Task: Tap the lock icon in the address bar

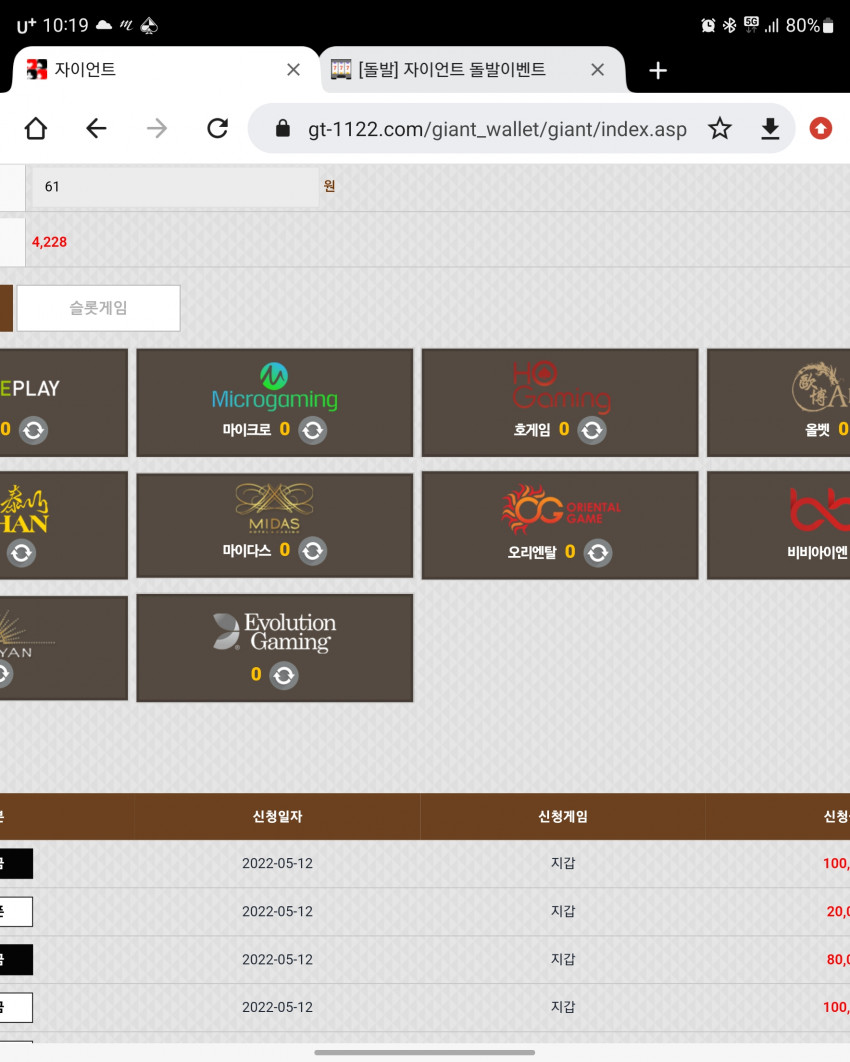Action: (283, 128)
